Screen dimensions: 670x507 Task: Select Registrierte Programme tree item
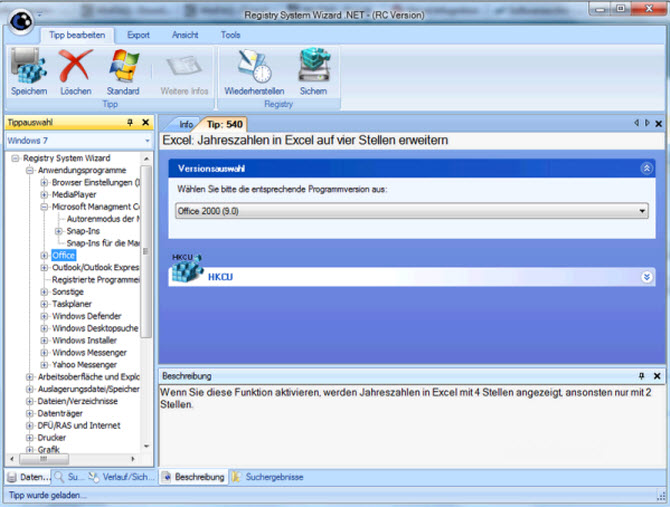pyautogui.click(x=96, y=280)
